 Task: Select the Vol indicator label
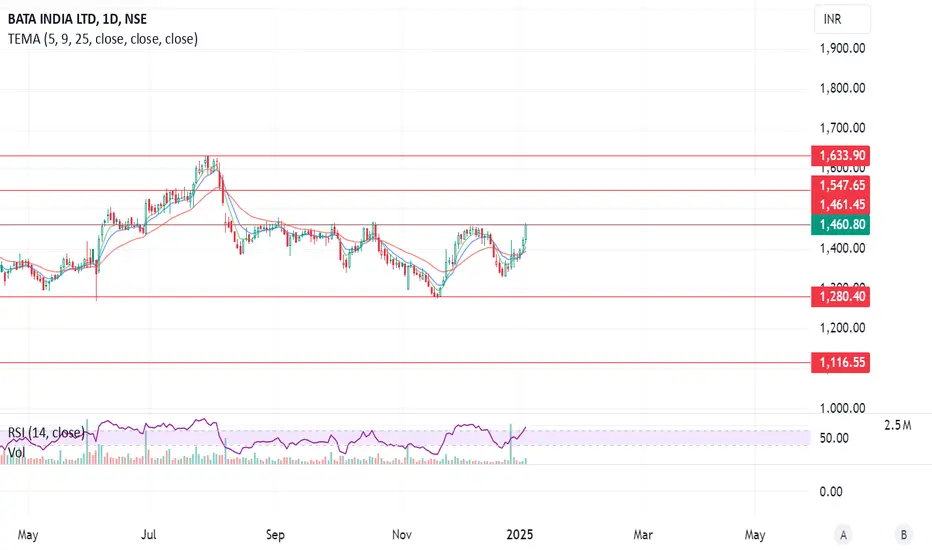point(17,452)
